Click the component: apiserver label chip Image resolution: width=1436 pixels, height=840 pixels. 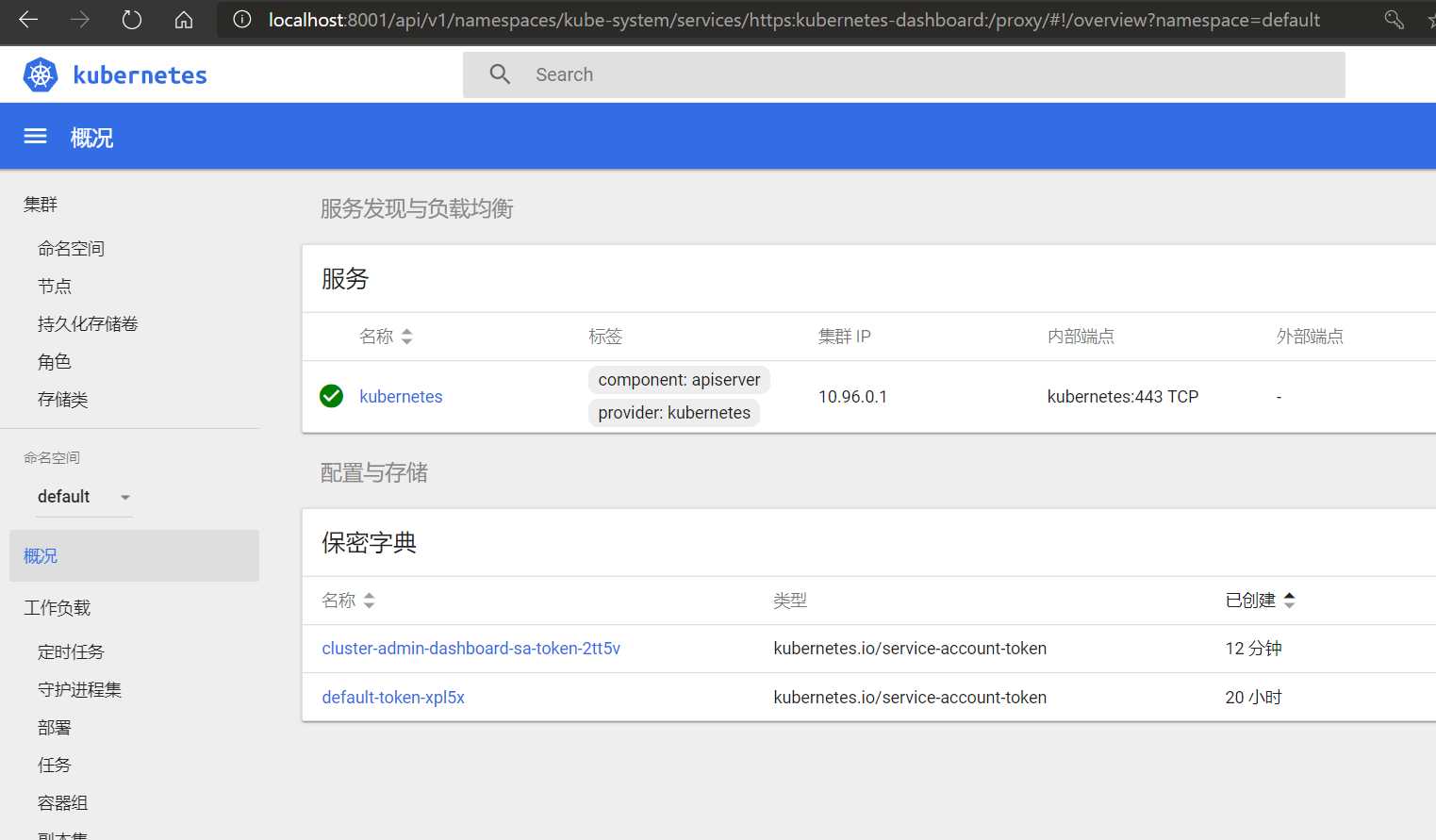coord(679,380)
